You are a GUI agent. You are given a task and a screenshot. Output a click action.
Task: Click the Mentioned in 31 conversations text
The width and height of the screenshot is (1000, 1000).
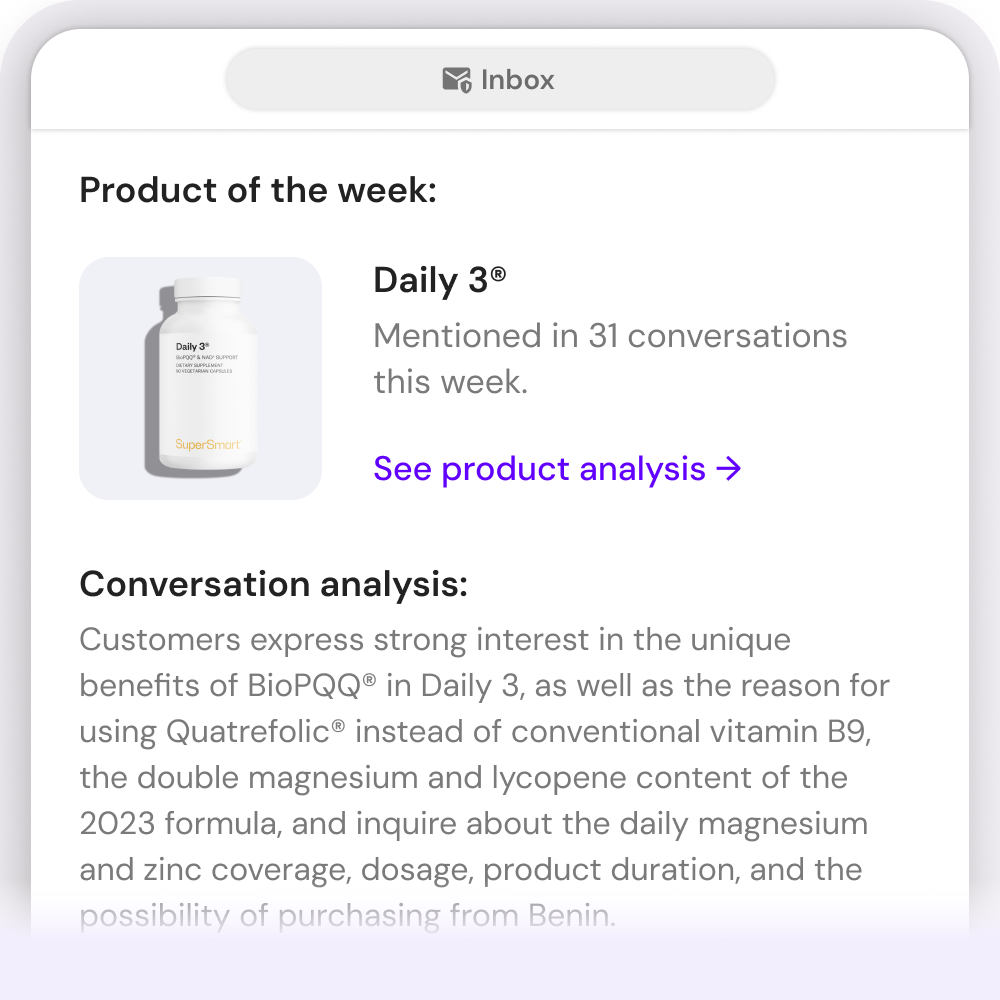(610, 336)
